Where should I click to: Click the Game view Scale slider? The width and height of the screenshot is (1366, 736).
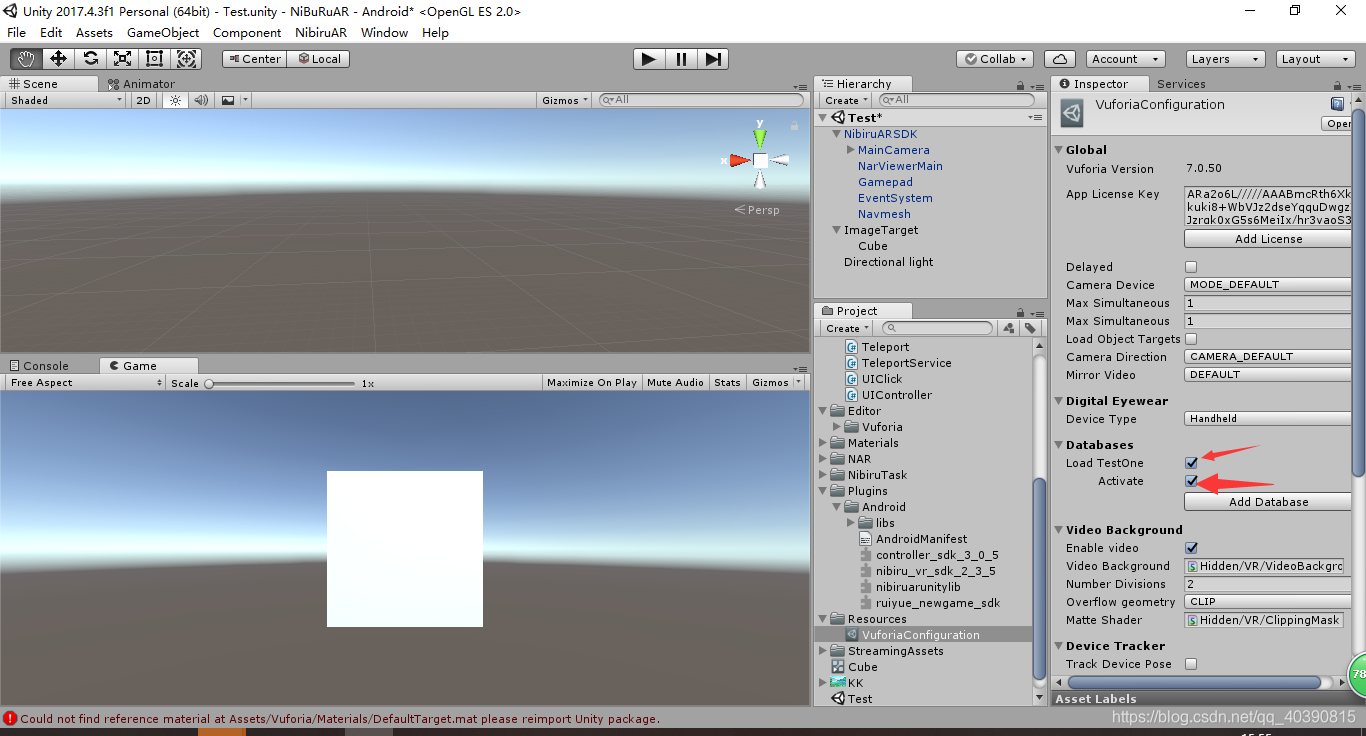tap(280, 383)
